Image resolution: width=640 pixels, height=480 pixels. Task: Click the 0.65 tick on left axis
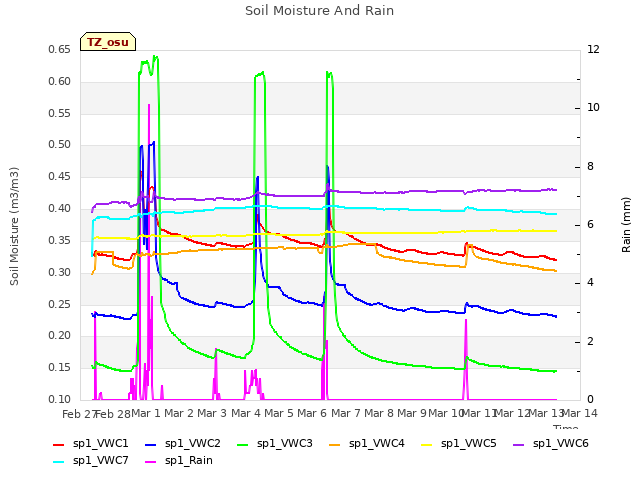[60, 50]
